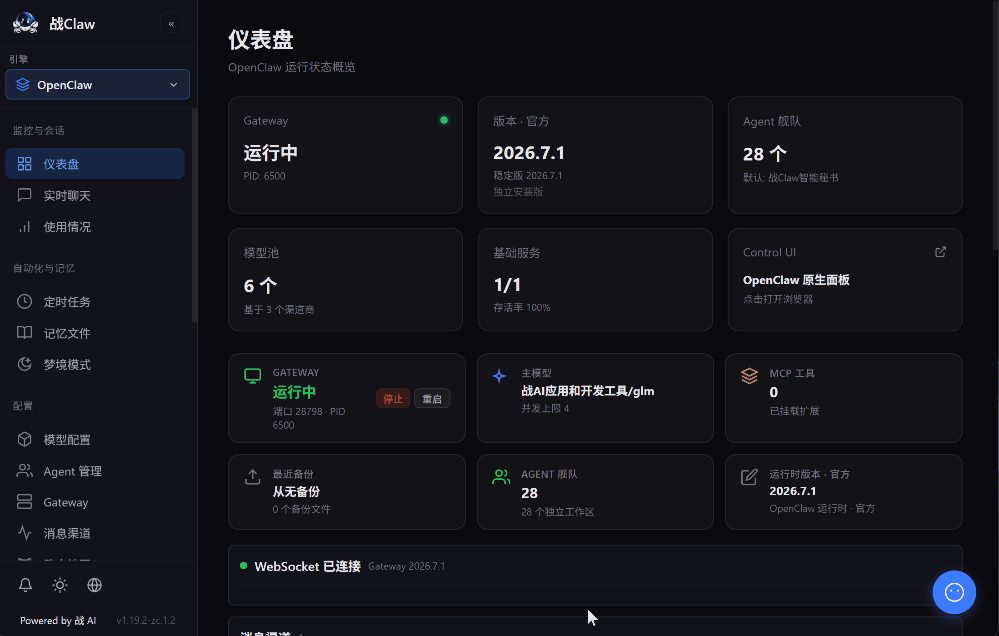This screenshot has height=636, width=999.
Task: Click the 定时任务 clock icon
Action: [x=24, y=301]
